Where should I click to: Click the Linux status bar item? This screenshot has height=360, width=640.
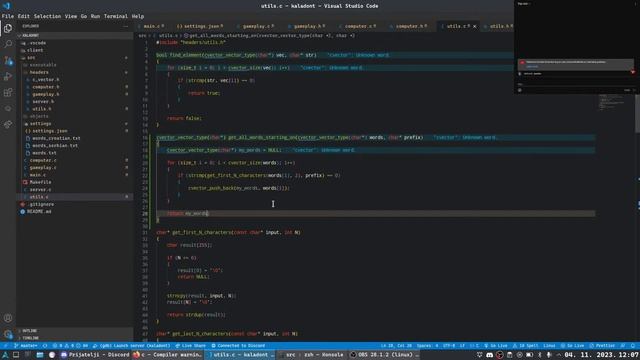(549, 346)
